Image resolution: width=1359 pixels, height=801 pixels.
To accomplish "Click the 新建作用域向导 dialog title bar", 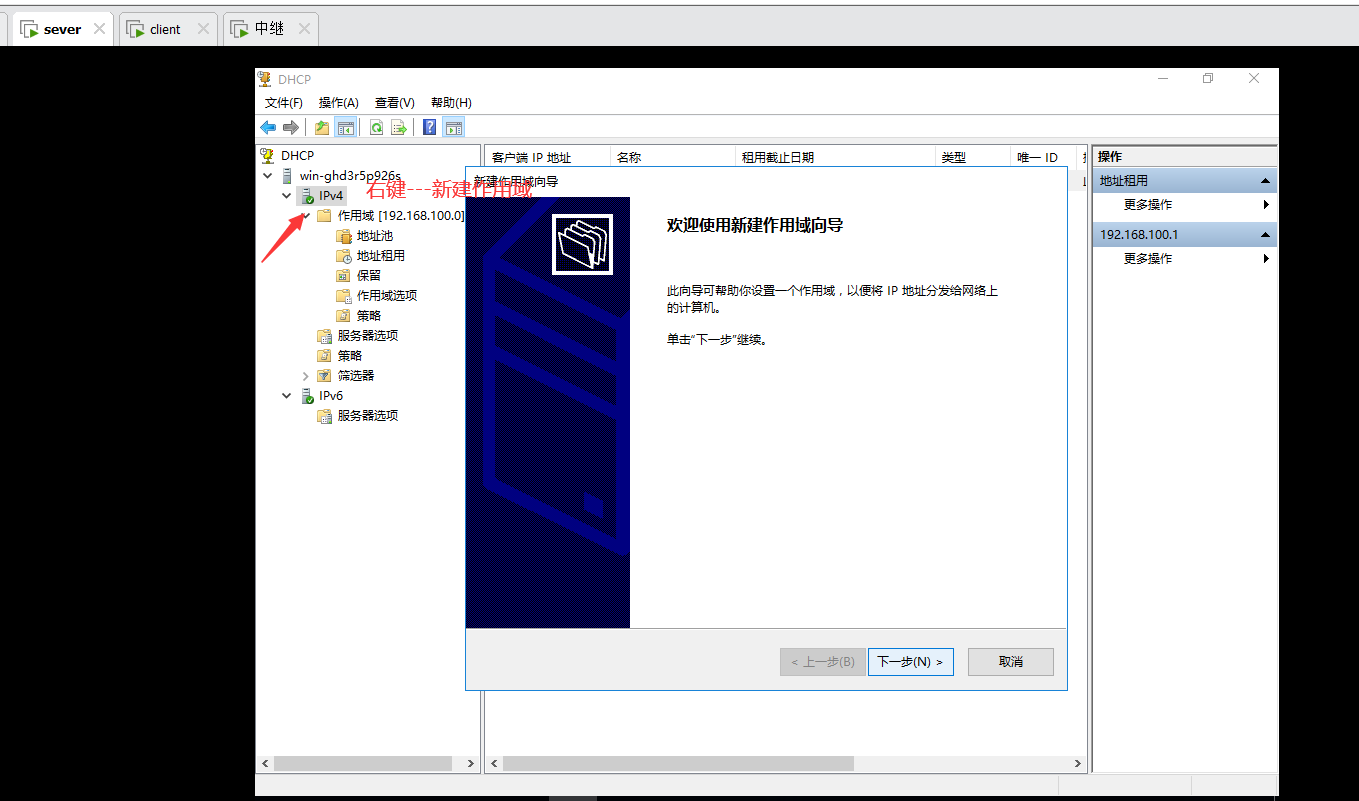I will point(766,181).
